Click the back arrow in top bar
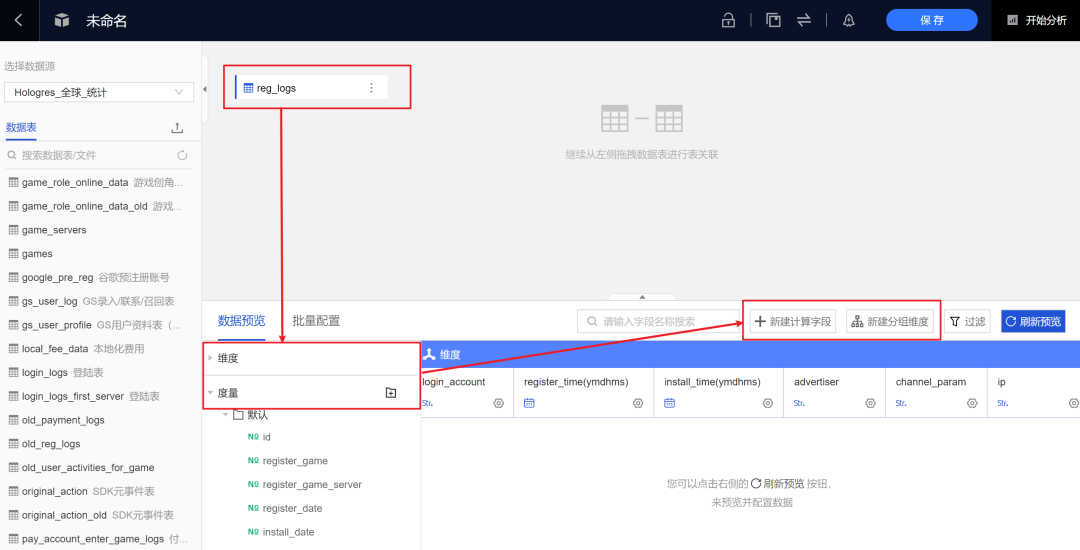Image resolution: width=1080 pixels, height=550 pixels. 19,20
